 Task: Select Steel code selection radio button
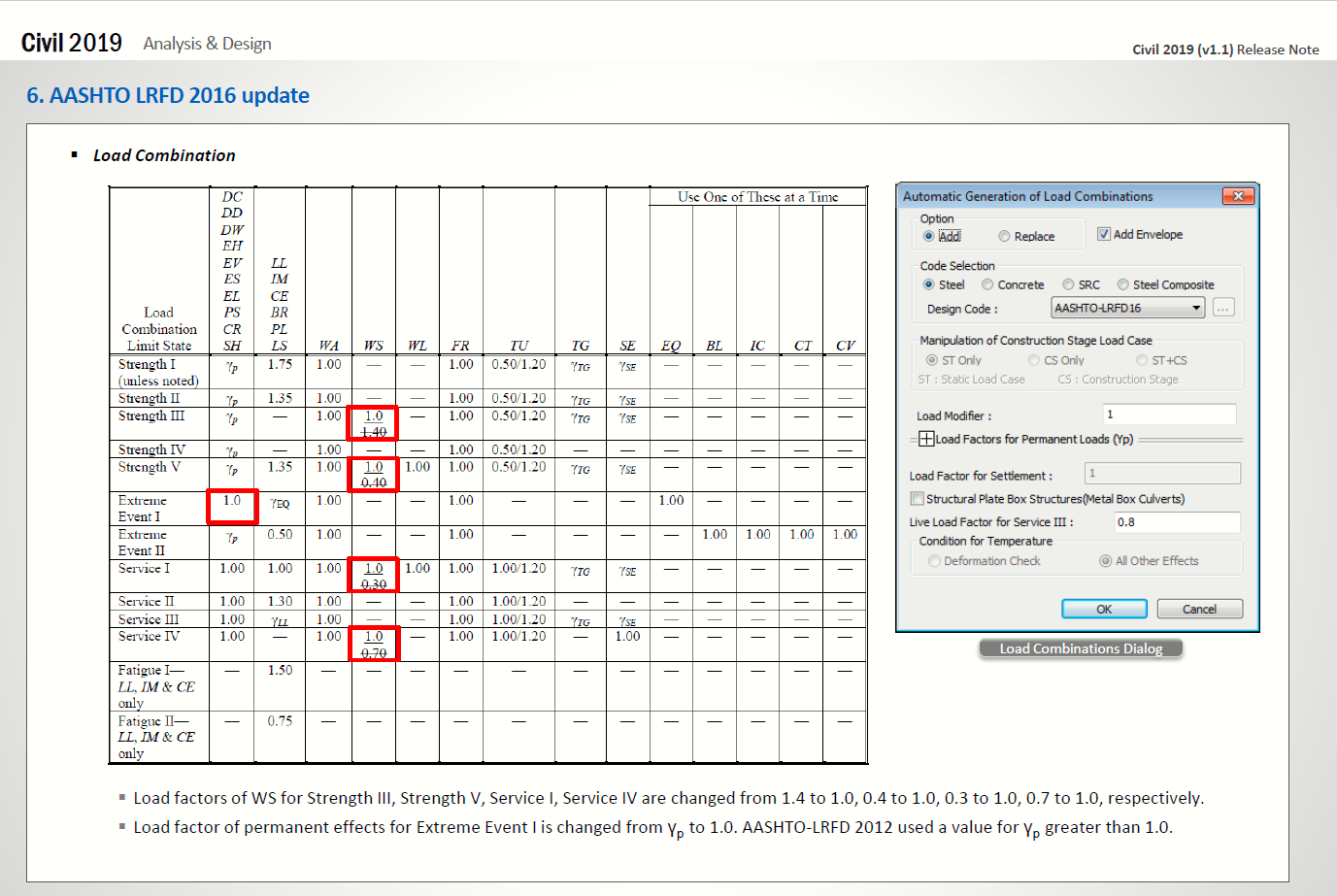929,284
